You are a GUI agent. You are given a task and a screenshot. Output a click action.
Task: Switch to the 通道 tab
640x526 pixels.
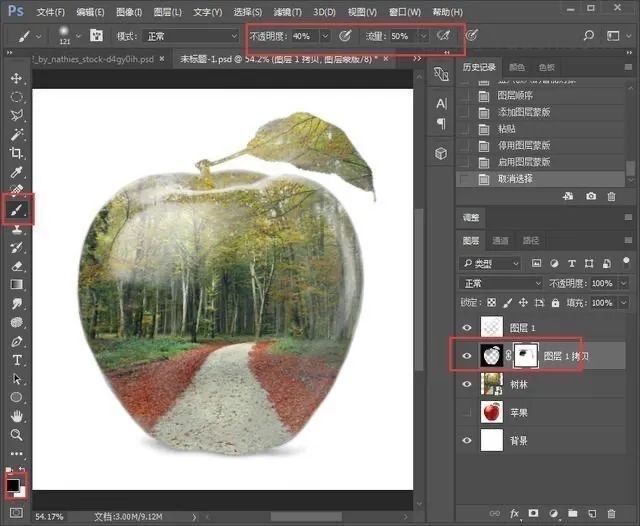point(502,241)
